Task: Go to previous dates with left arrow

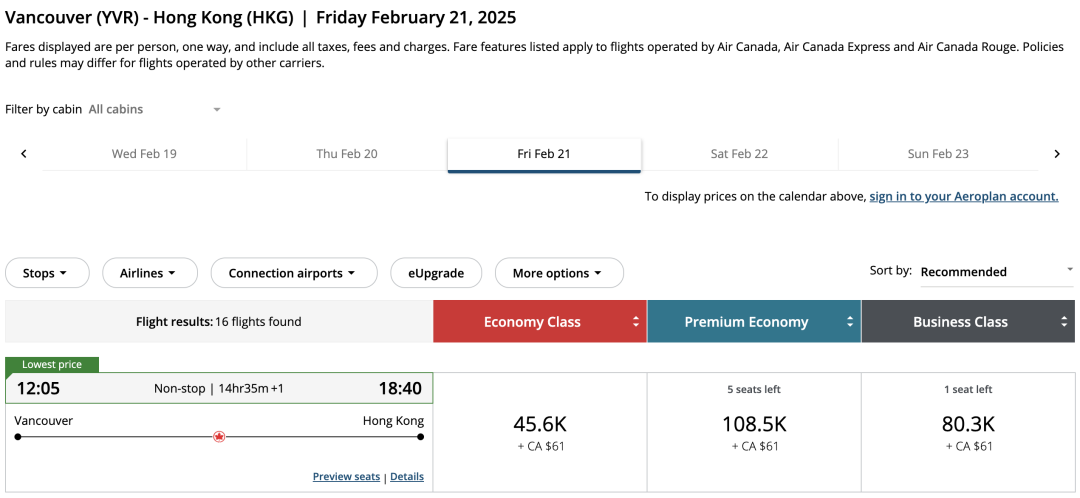Action: coord(23,154)
